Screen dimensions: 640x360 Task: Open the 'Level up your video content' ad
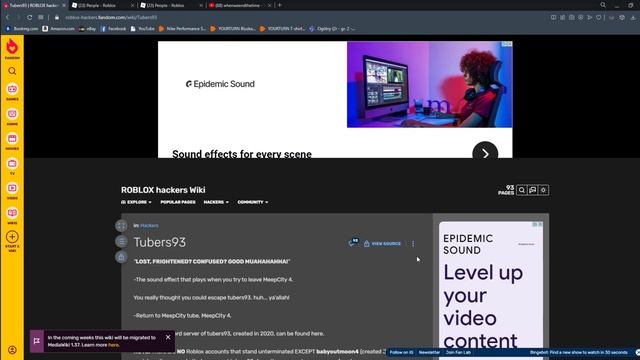491,291
